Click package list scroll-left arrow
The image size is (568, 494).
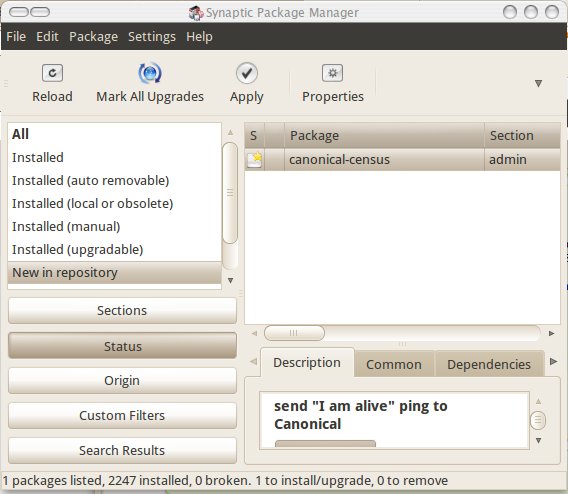pyautogui.click(x=254, y=333)
